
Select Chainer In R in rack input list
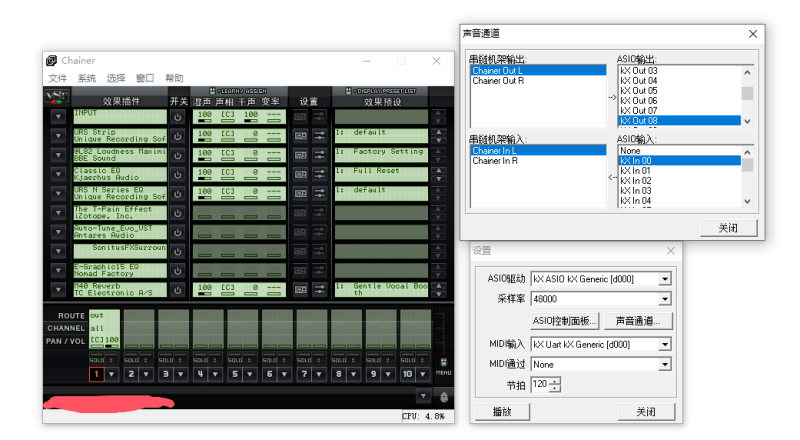[x=538, y=161]
